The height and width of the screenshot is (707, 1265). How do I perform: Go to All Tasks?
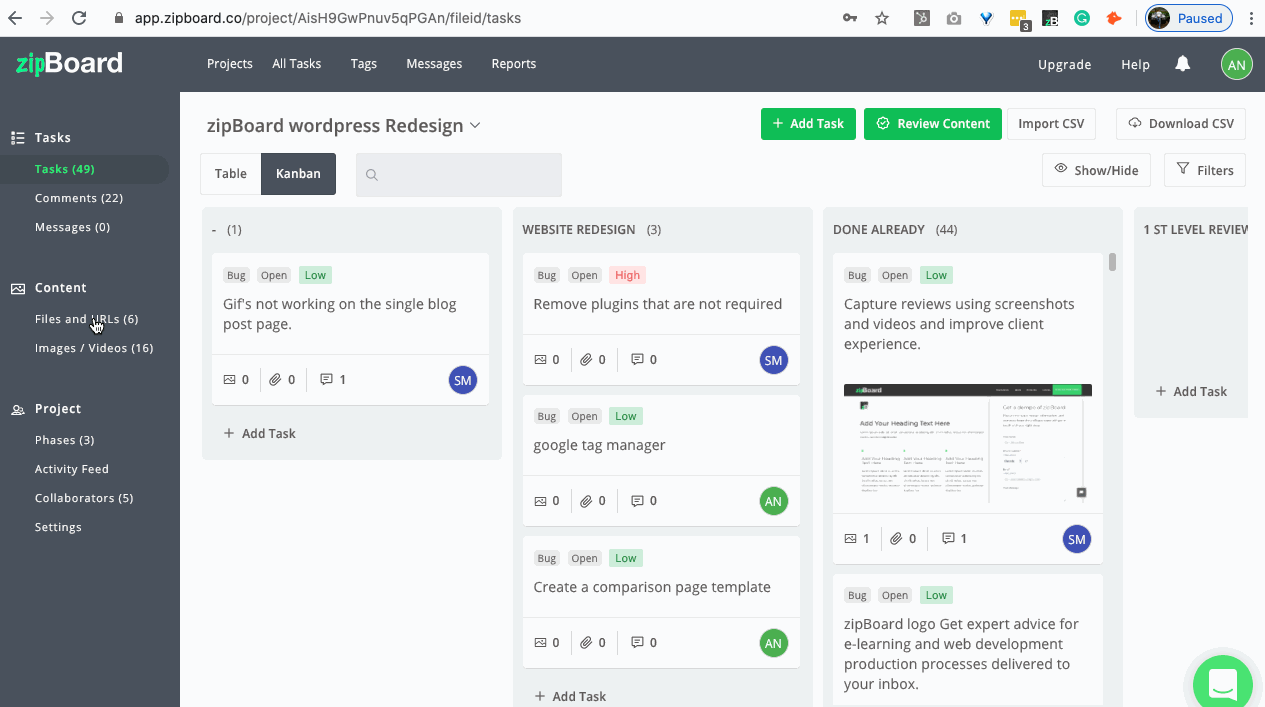(297, 64)
